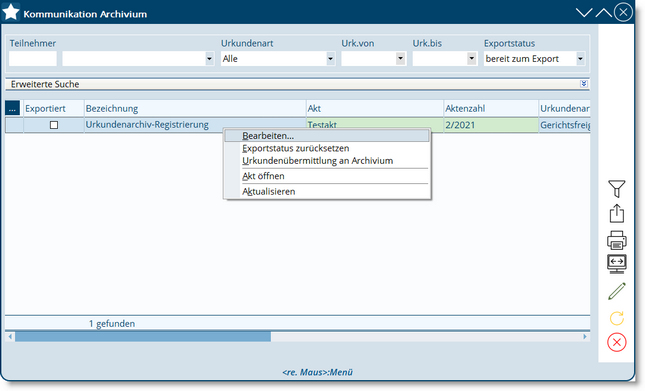Viewport: 645px width, 391px height.
Task: Open the Teilnehmer dropdown list
Action: [x=209, y=59]
